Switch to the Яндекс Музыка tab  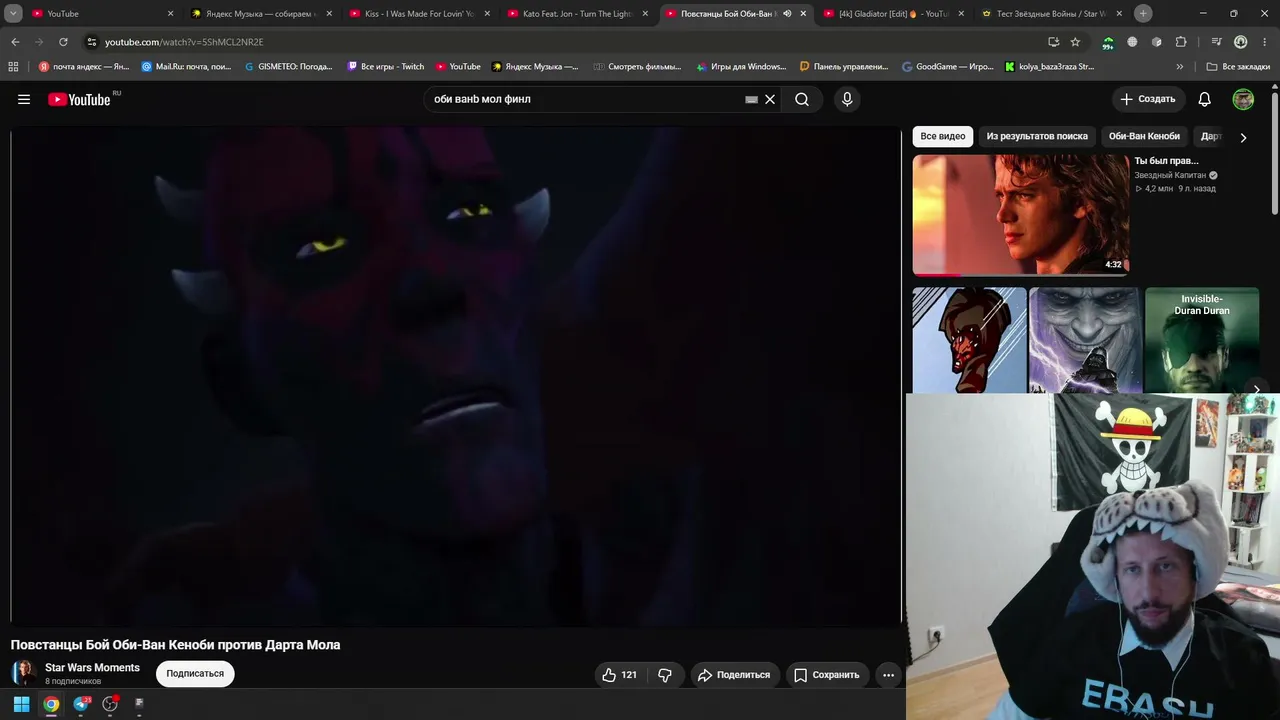[x=261, y=14]
